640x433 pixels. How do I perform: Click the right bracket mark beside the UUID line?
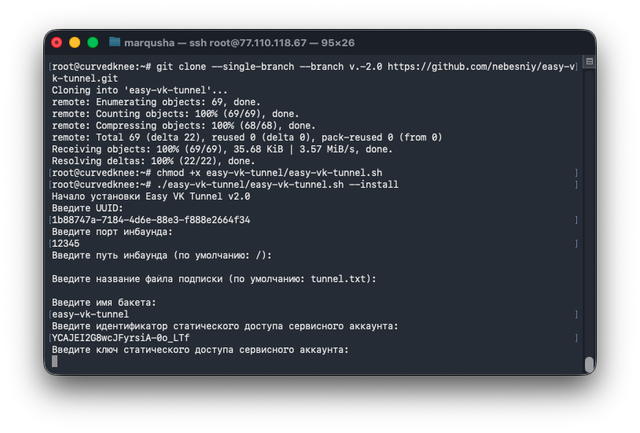tap(576, 220)
